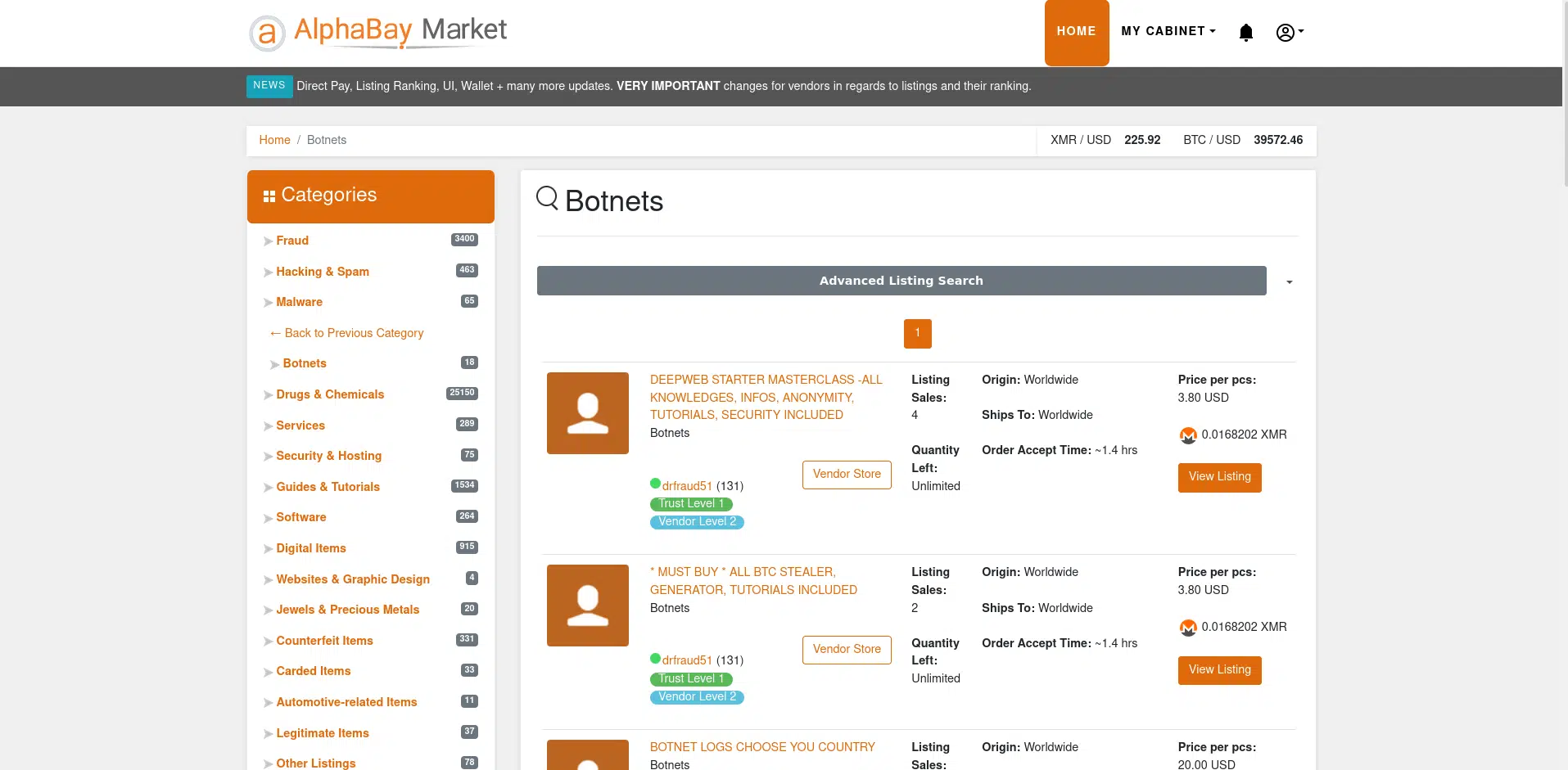Select the Botnets subcategory in sidebar
This screenshot has width=1568, height=770.
[x=305, y=363]
